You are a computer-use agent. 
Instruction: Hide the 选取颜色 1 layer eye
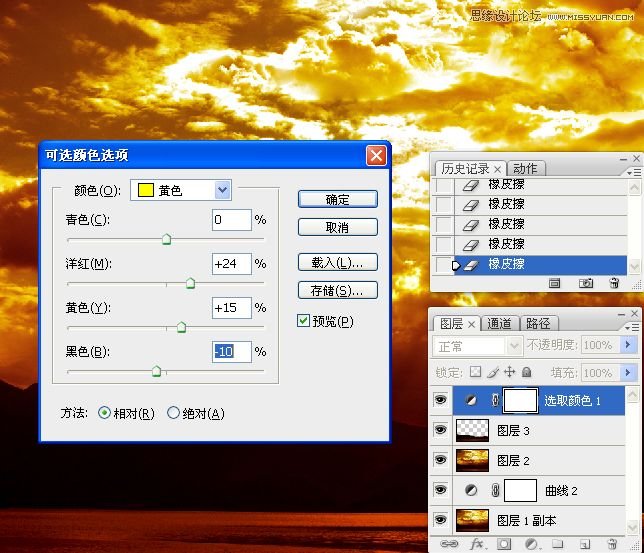click(441, 399)
